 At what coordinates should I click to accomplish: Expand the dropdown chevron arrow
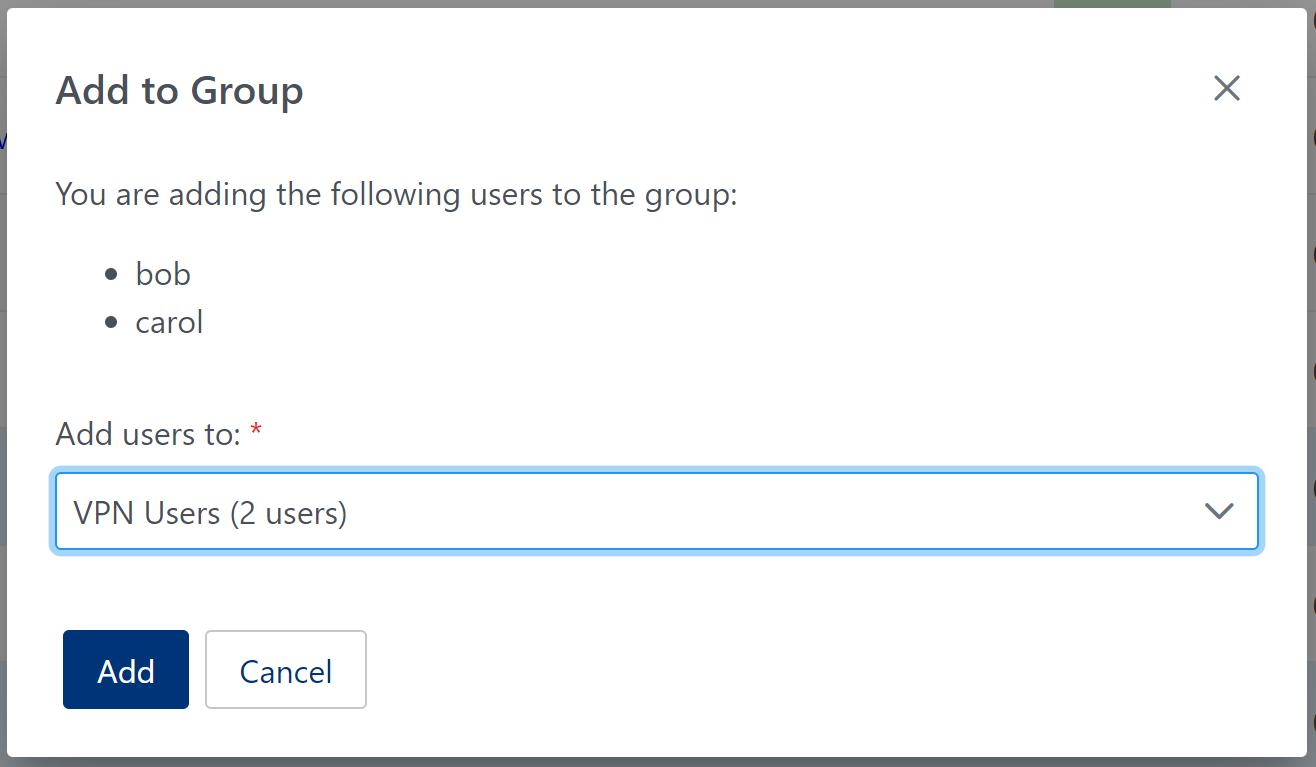[x=1218, y=511]
